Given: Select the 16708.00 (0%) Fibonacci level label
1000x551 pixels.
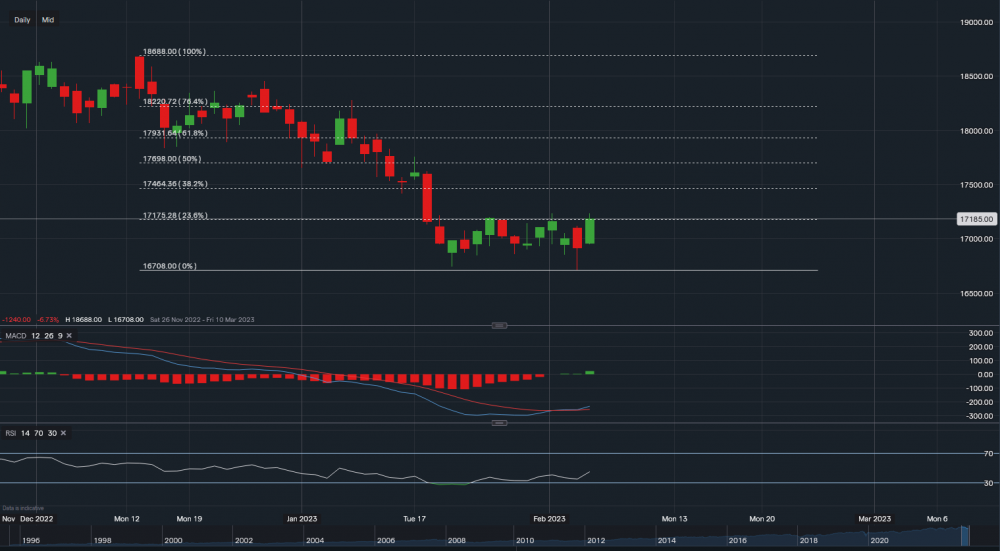Looking at the screenshot, I should pyautogui.click(x=170, y=266).
